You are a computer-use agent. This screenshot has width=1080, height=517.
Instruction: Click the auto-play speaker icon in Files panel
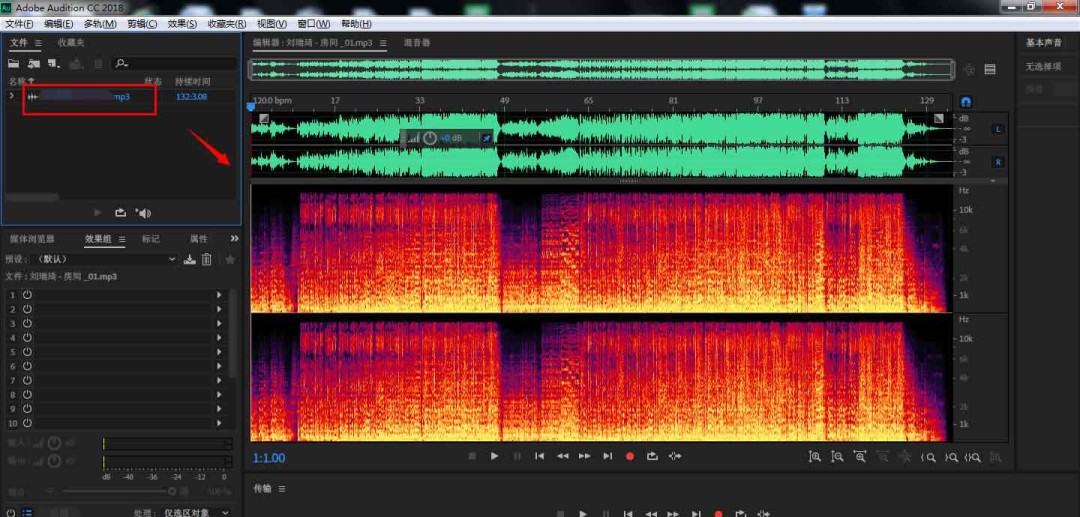pos(143,213)
